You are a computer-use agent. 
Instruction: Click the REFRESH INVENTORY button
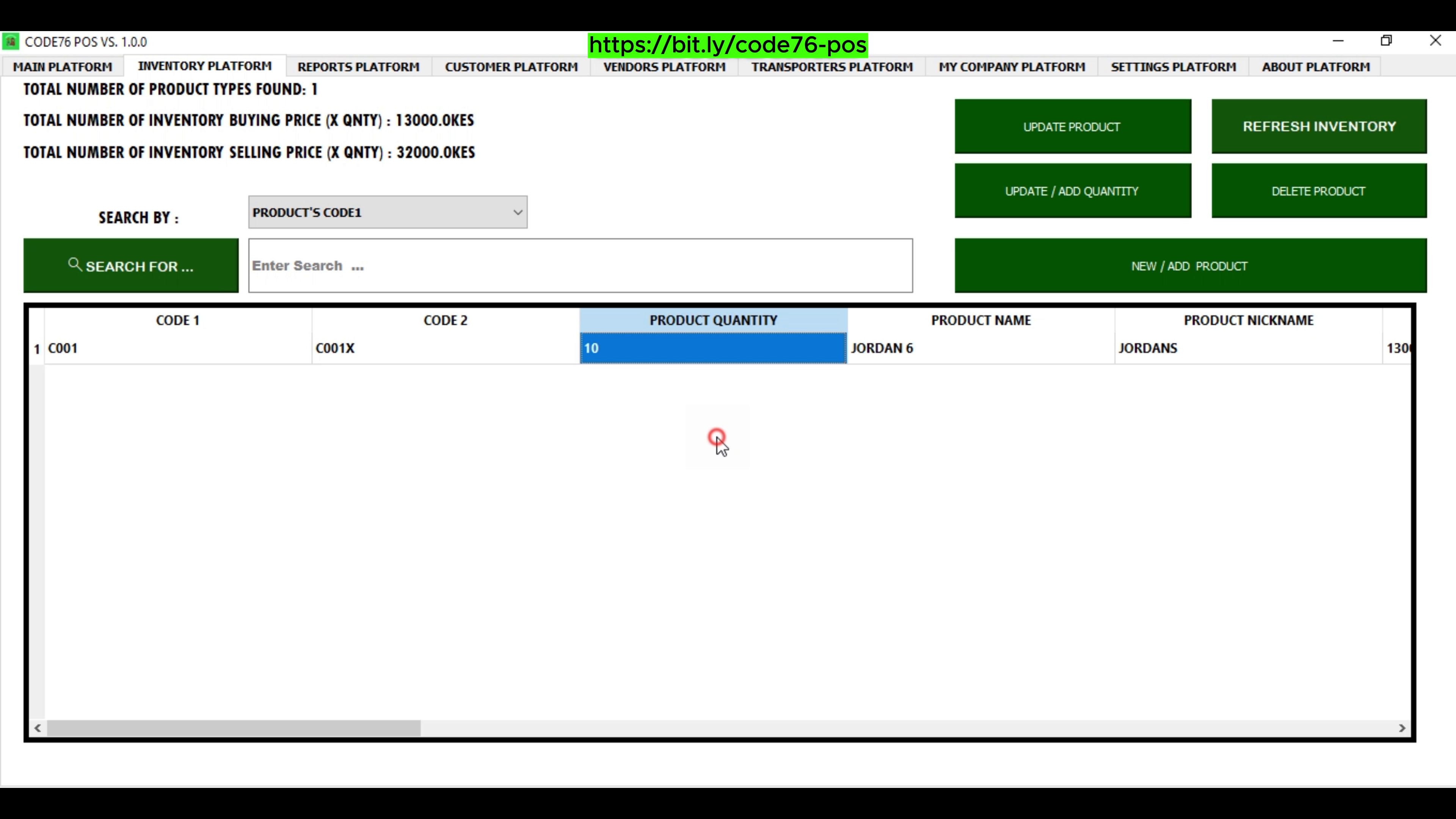(1319, 126)
